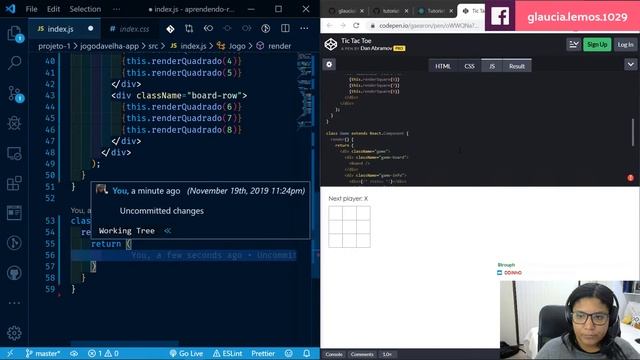Open CodePen pen settings gear
The width and height of the screenshot is (640, 360).
point(329,64)
